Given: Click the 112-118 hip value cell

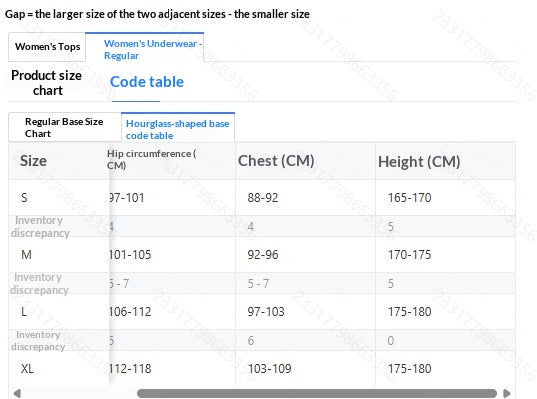Looking at the screenshot, I should (172, 369).
